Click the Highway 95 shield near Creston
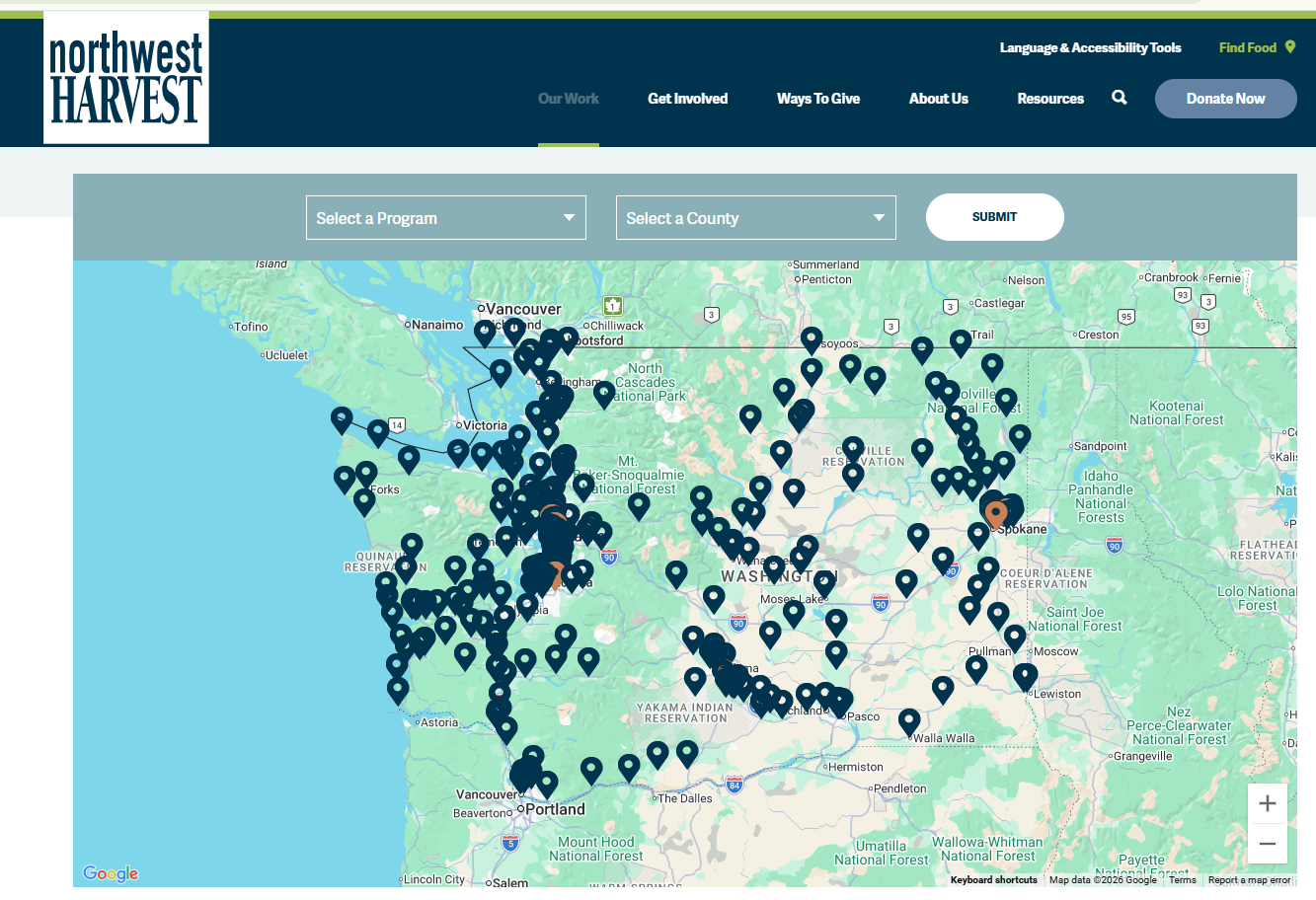The height and width of the screenshot is (900, 1316). pos(1126,317)
